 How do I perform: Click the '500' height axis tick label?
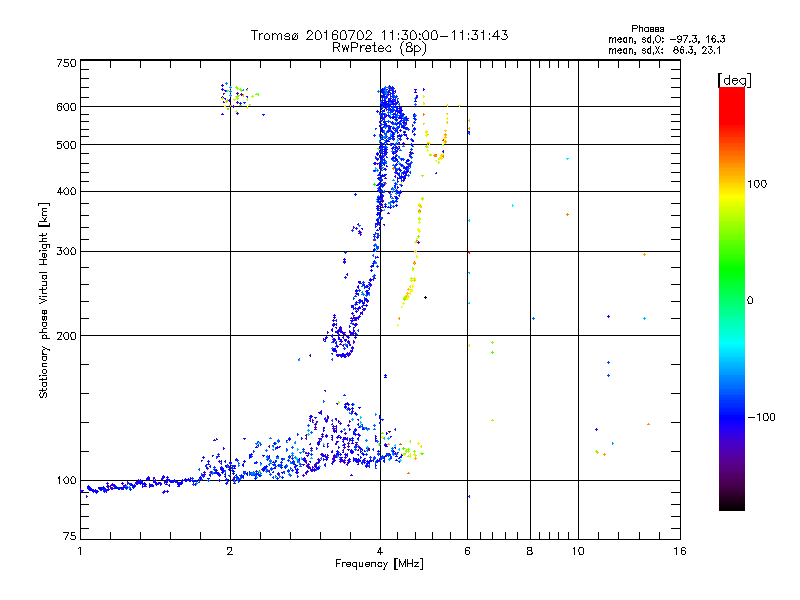pyautogui.click(x=66, y=145)
